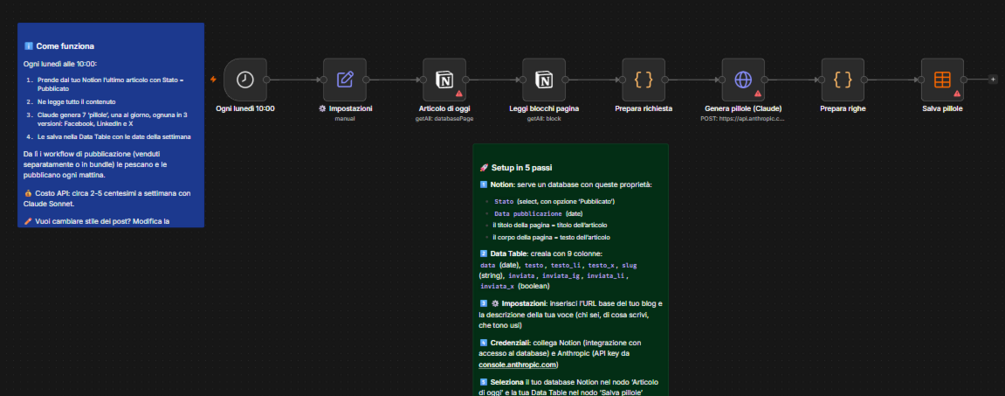Click the 'Prepara richiesta' node label
Image resolution: width=1005 pixels, height=396 pixels.
point(644,109)
